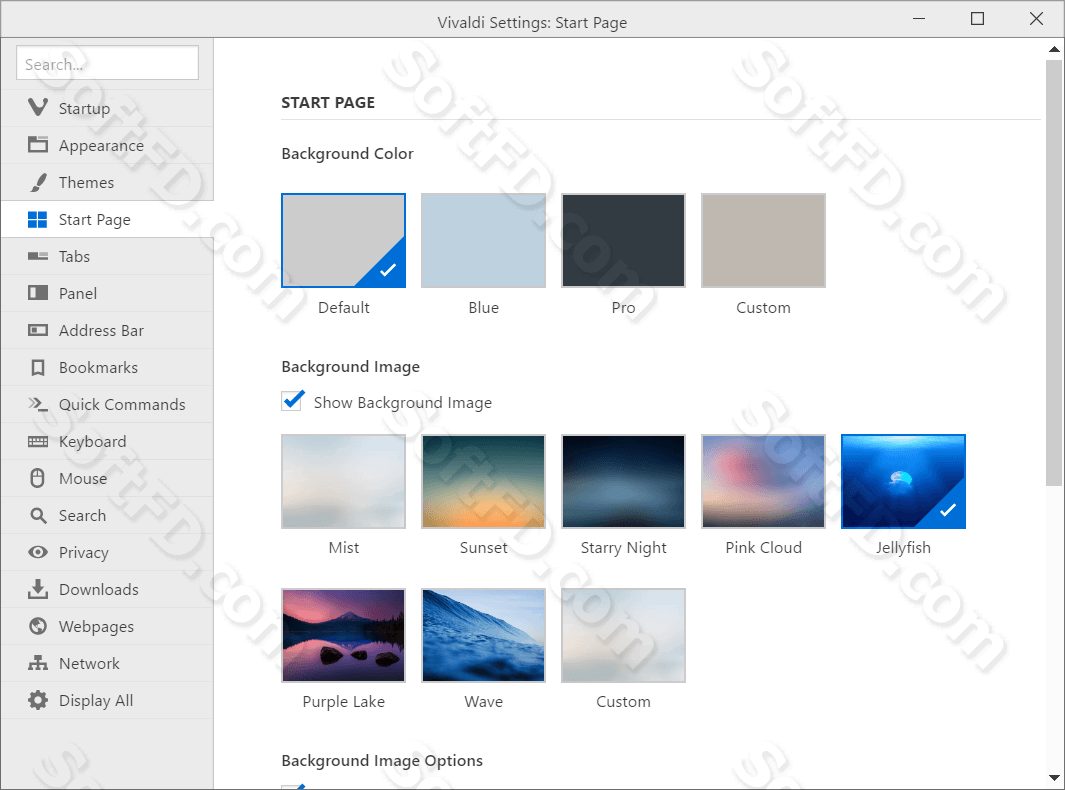Open Webpages settings label
1065x790 pixels.
coord(96,626)
